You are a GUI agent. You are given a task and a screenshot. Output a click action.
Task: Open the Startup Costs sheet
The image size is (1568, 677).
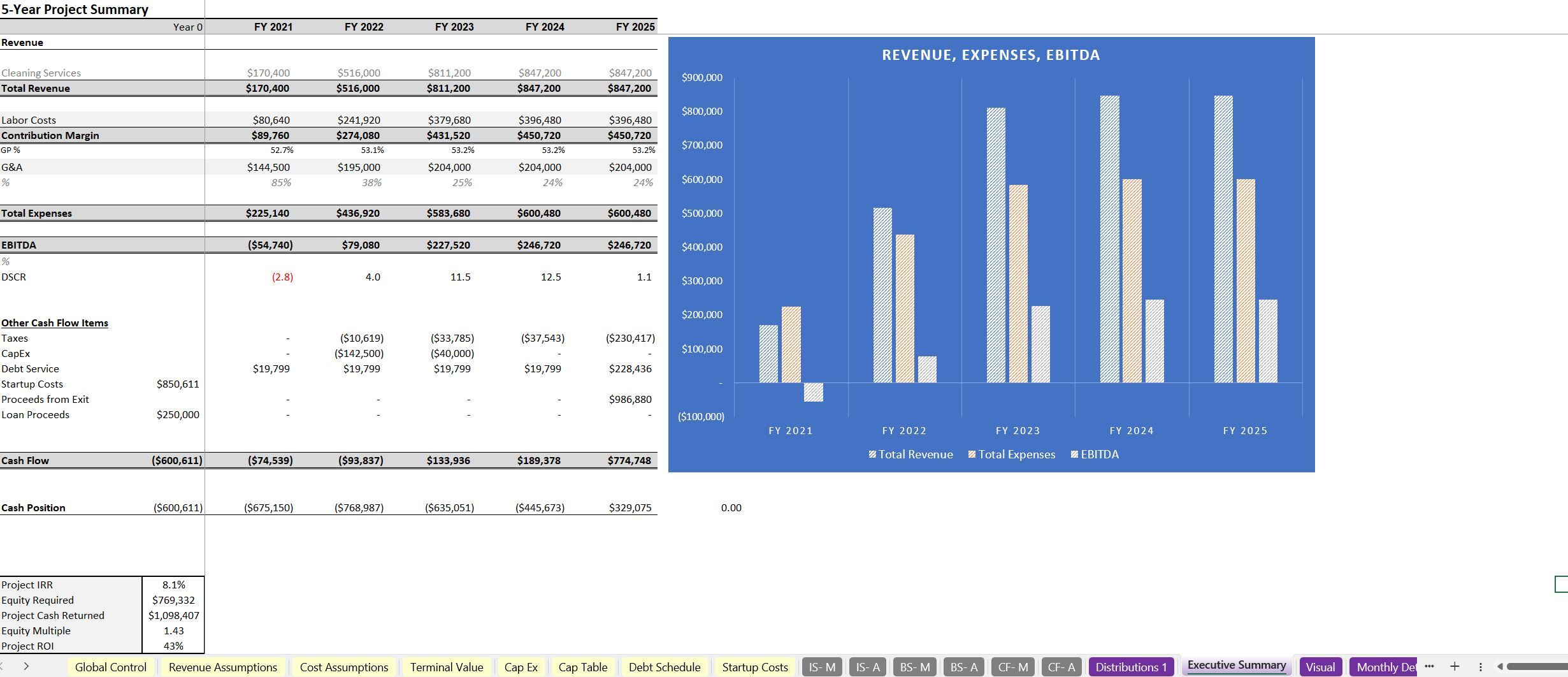coord(754,667)
